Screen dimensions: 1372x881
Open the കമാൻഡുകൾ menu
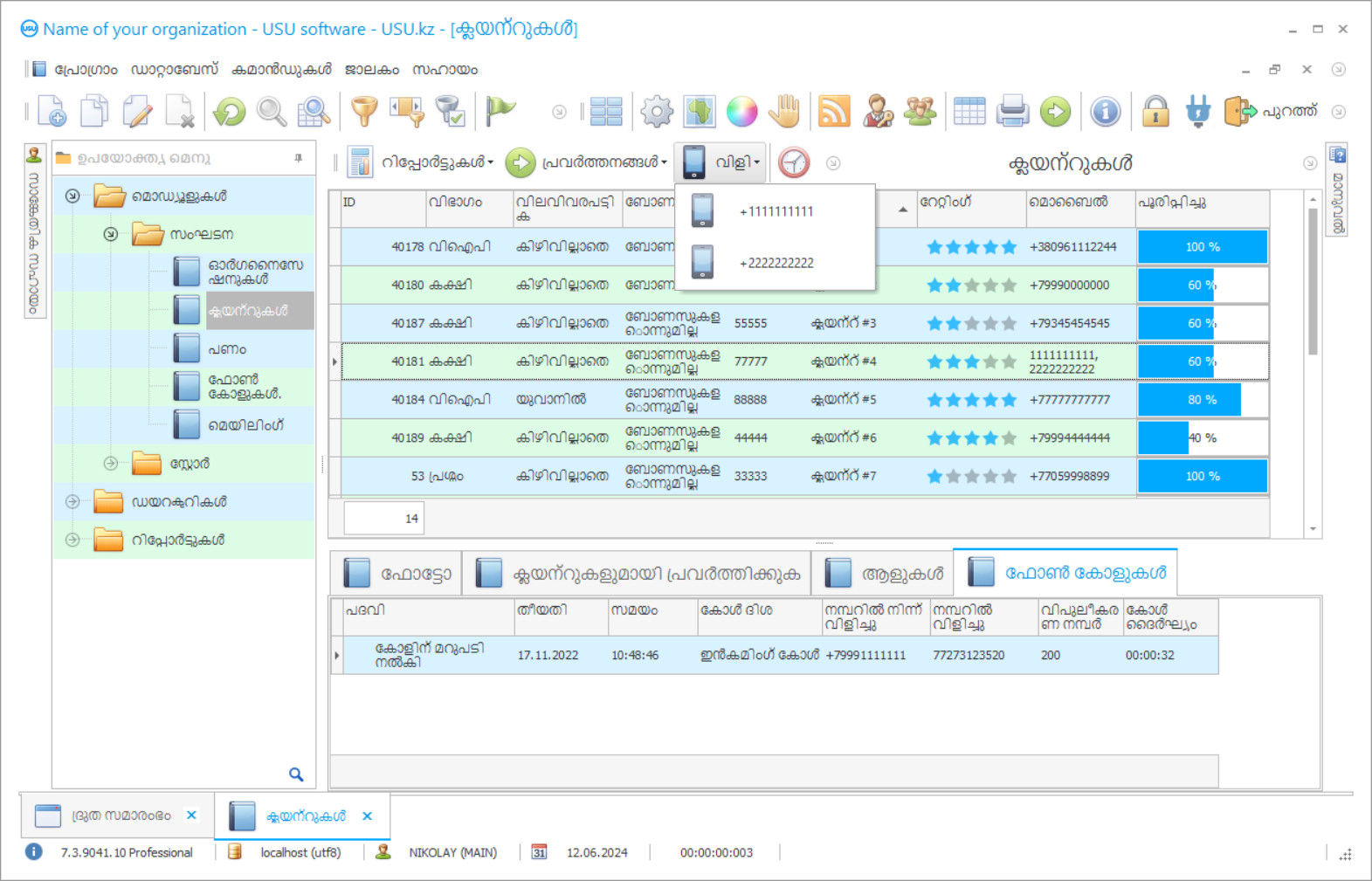[281, 70]
